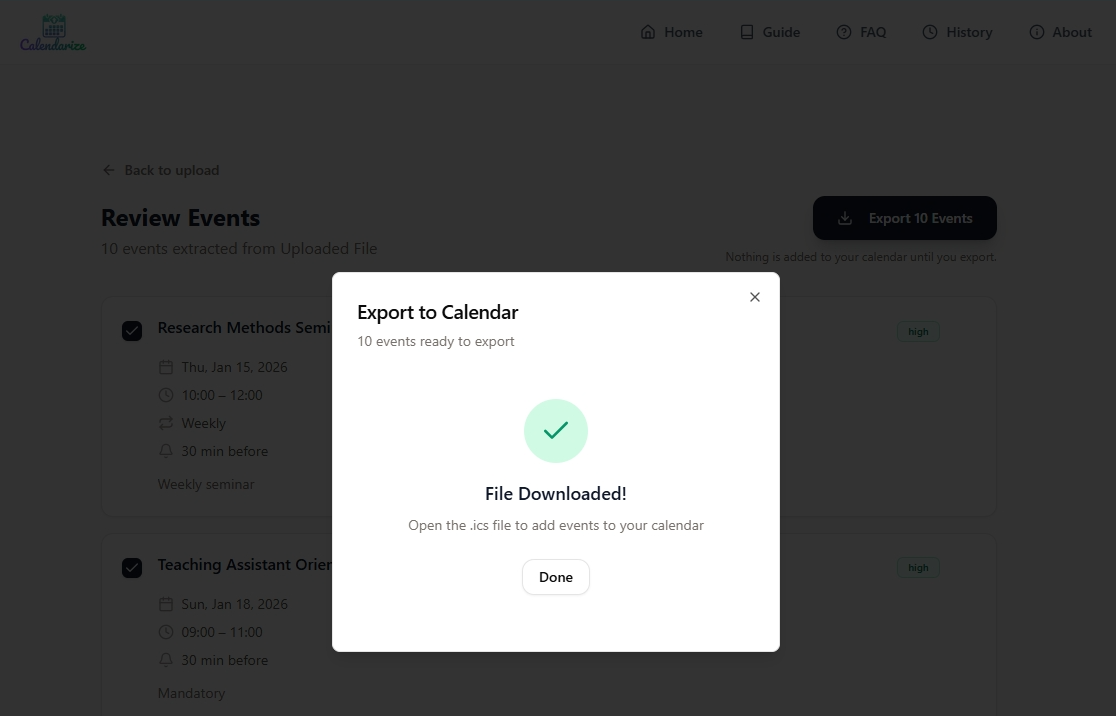
Task: Uncheck the Research Methods Seminar checkbox
Action: (x=132, y=331)
